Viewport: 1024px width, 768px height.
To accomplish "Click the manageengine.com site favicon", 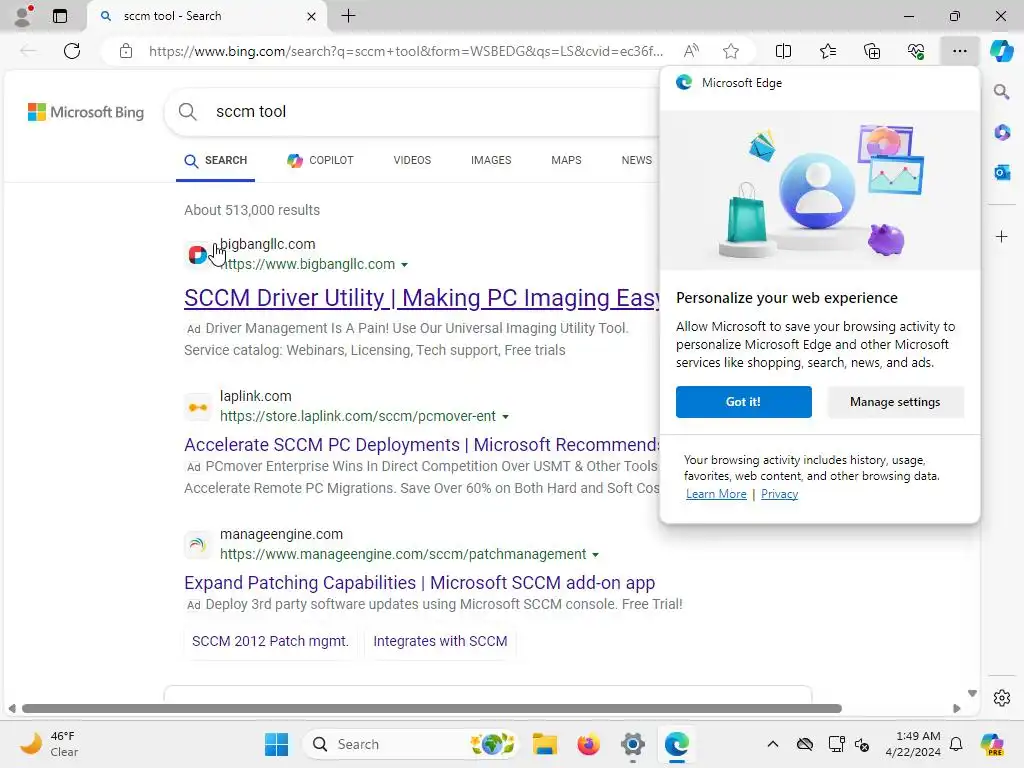I will pyautogui.click(x=197, y=544).
